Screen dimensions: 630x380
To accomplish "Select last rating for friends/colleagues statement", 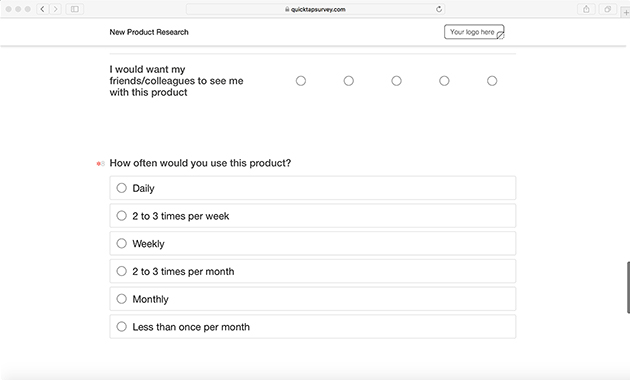I will click(492, 81).
